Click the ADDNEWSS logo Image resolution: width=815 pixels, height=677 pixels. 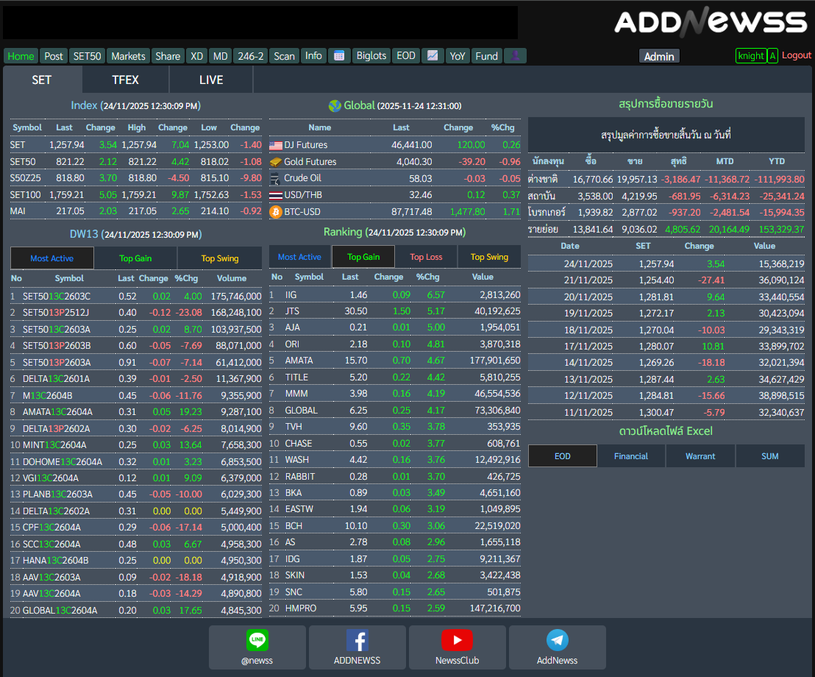tap(710, 22)
